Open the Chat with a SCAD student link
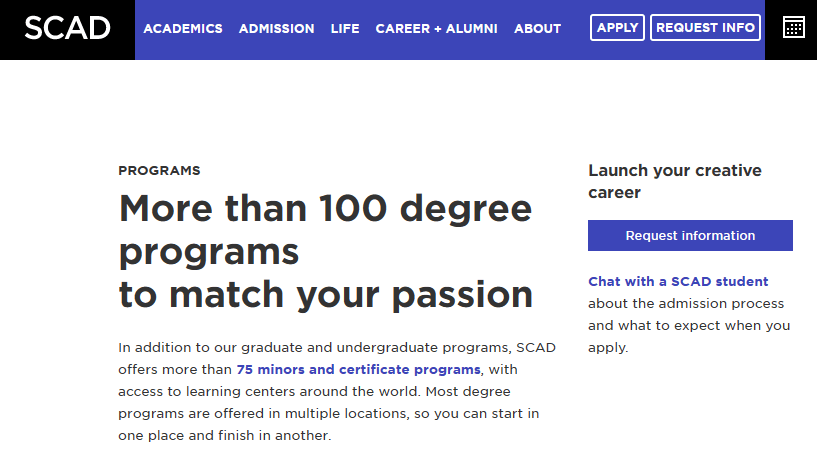The image size is (817, 468). pos(678,281)
